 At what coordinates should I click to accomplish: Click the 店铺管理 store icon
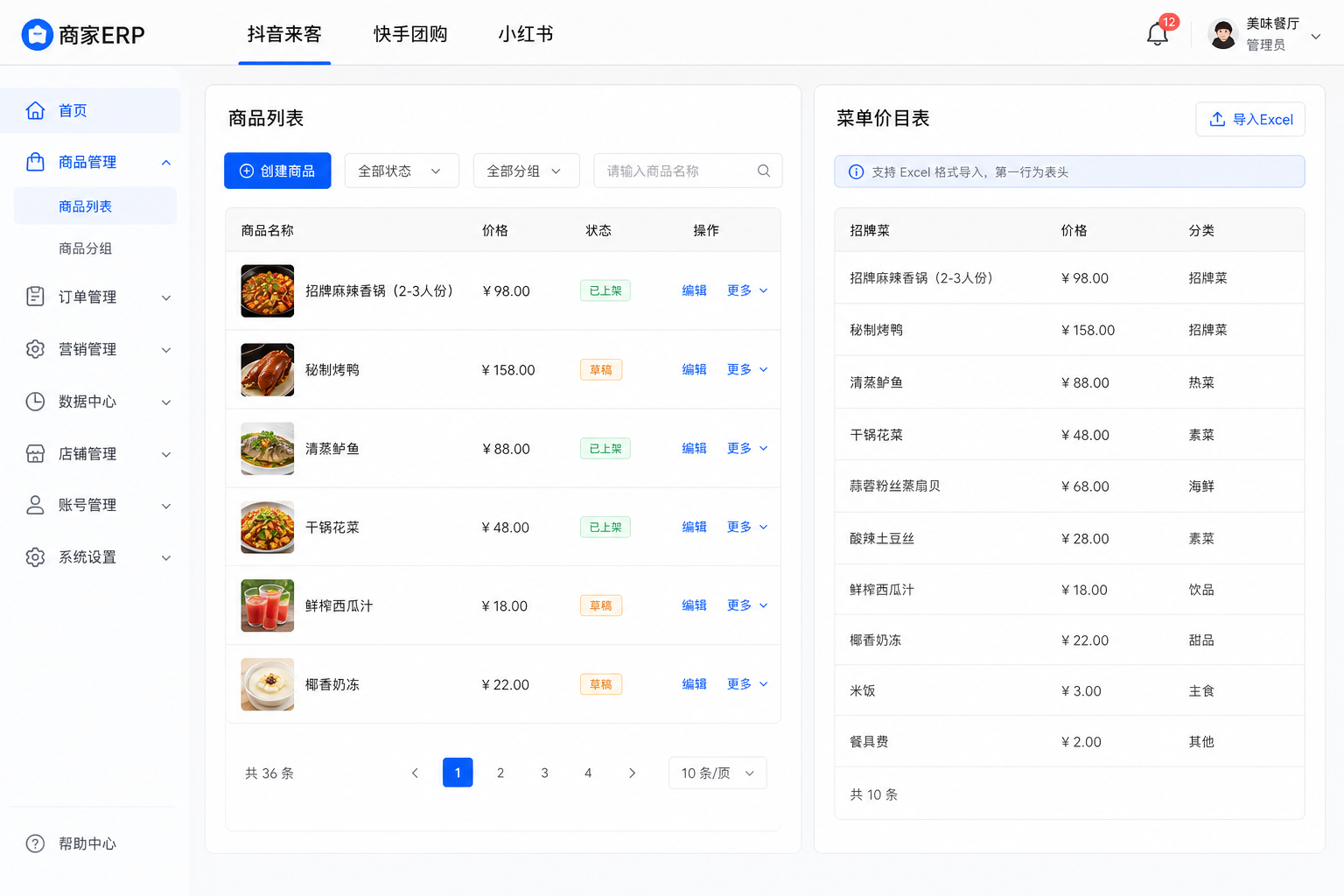(35, 453)
